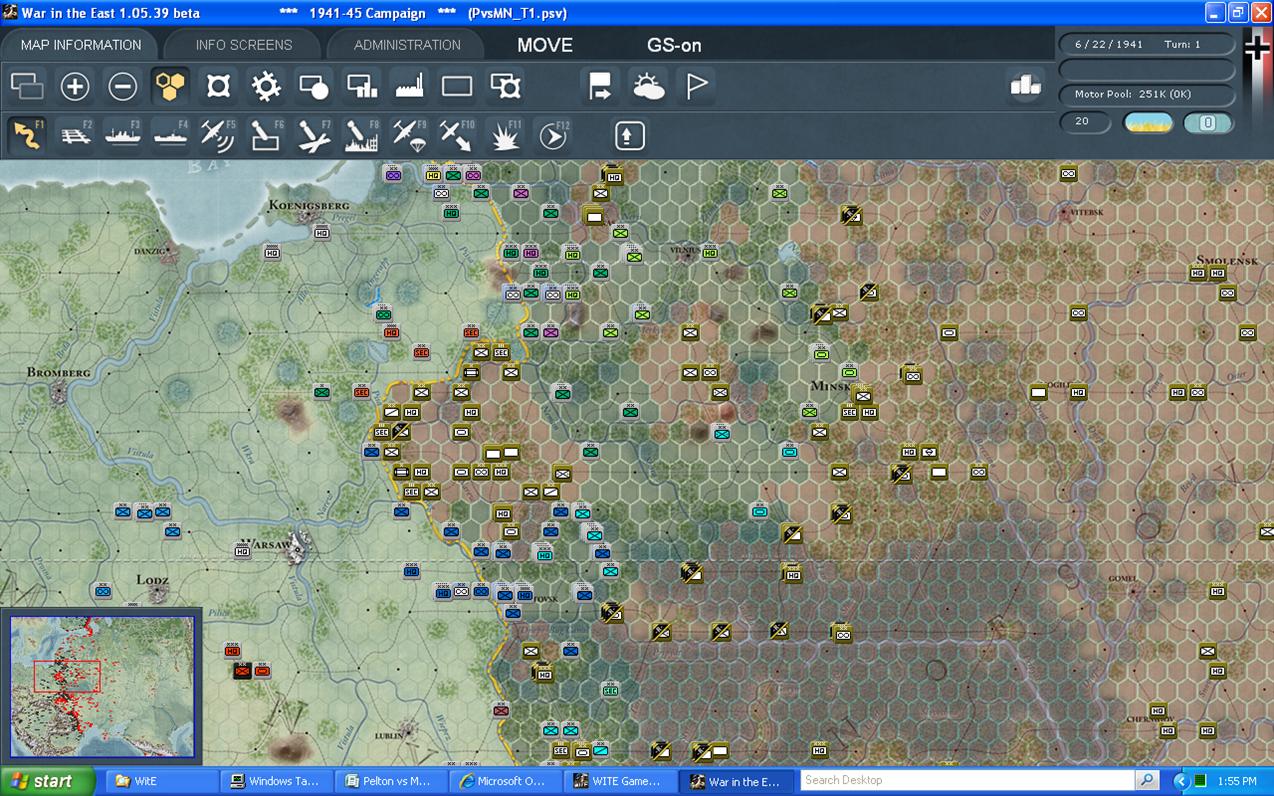Click the gear cog toolbar icon
The image size is (1274, 796).
coord(266,86)
